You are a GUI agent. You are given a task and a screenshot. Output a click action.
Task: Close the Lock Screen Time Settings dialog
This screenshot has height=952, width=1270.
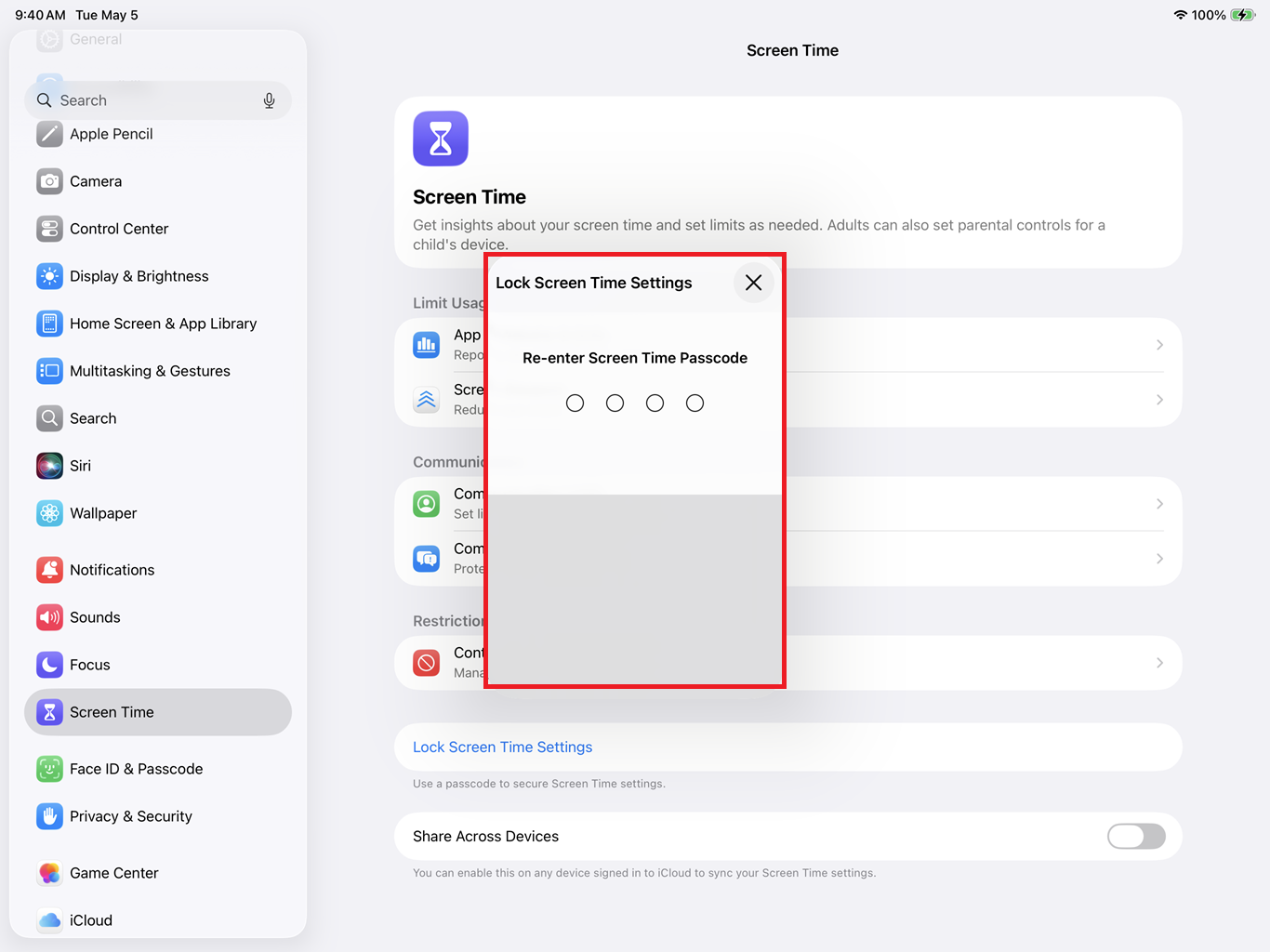point(754,283)
